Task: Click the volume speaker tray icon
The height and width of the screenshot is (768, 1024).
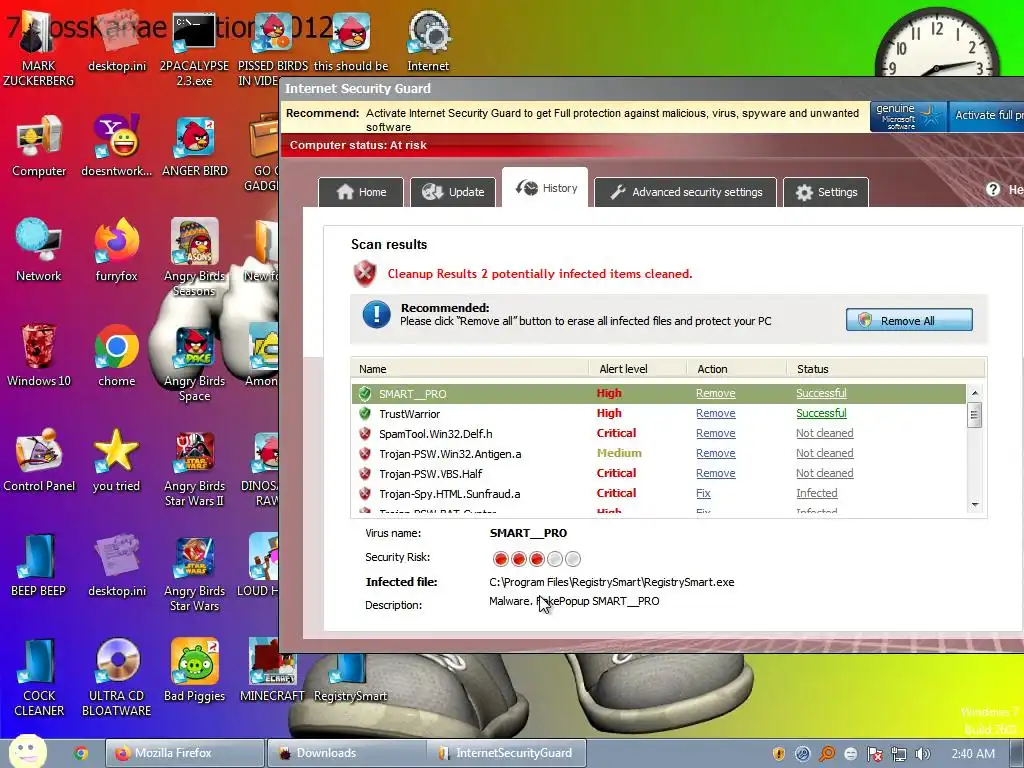Action: (x=922, y=754)
